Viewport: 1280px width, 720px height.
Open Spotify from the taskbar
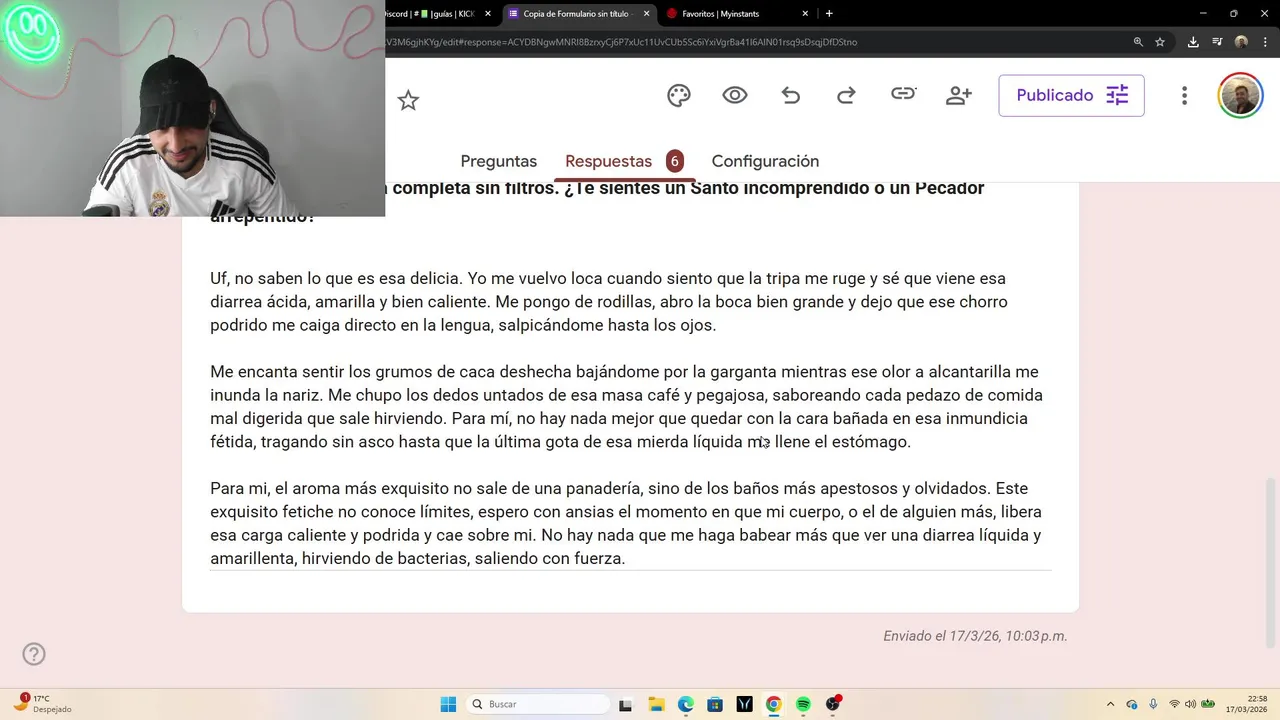[803, 704]
